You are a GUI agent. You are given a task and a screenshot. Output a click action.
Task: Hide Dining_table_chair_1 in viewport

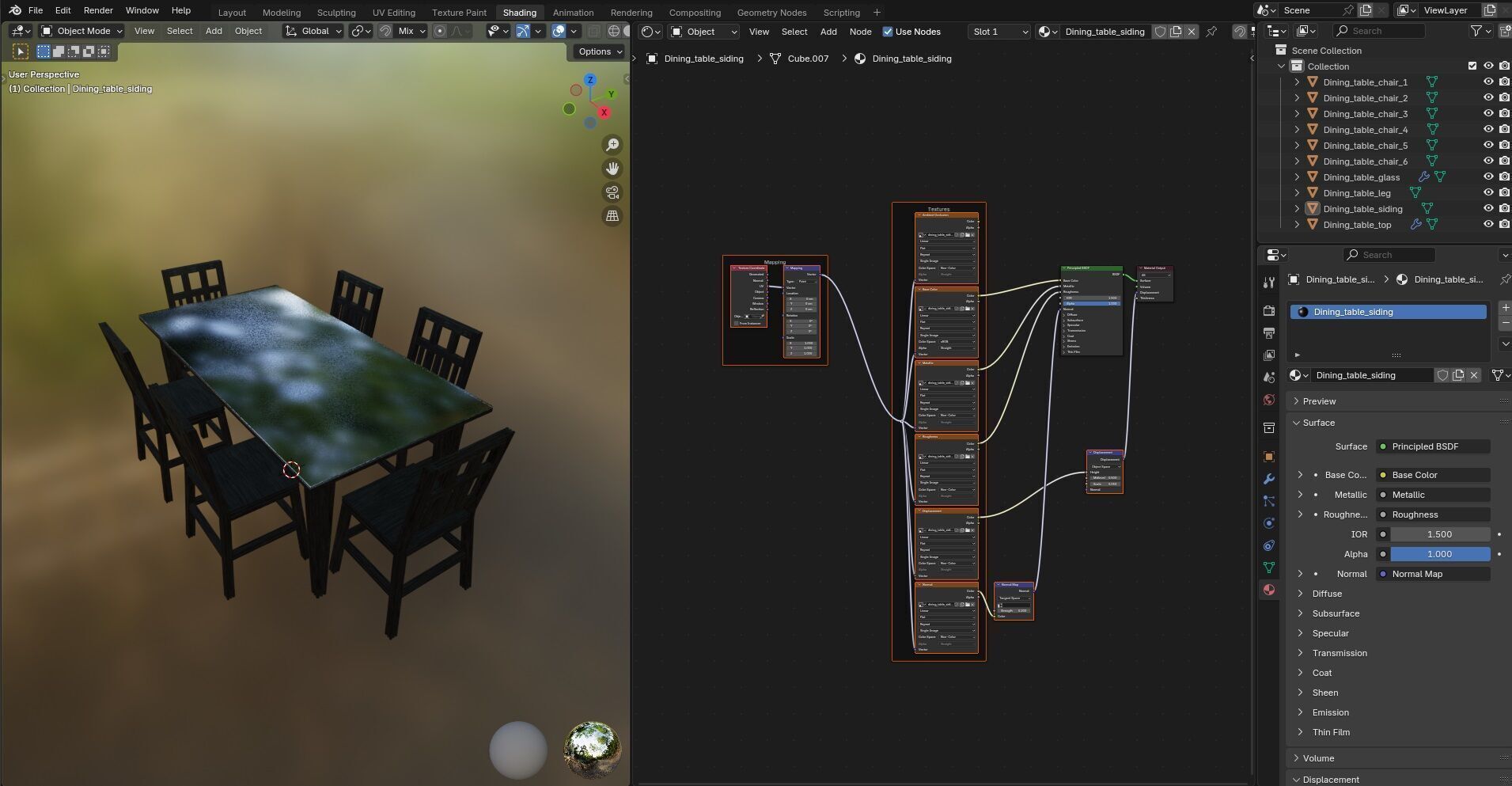(1488, 82)
